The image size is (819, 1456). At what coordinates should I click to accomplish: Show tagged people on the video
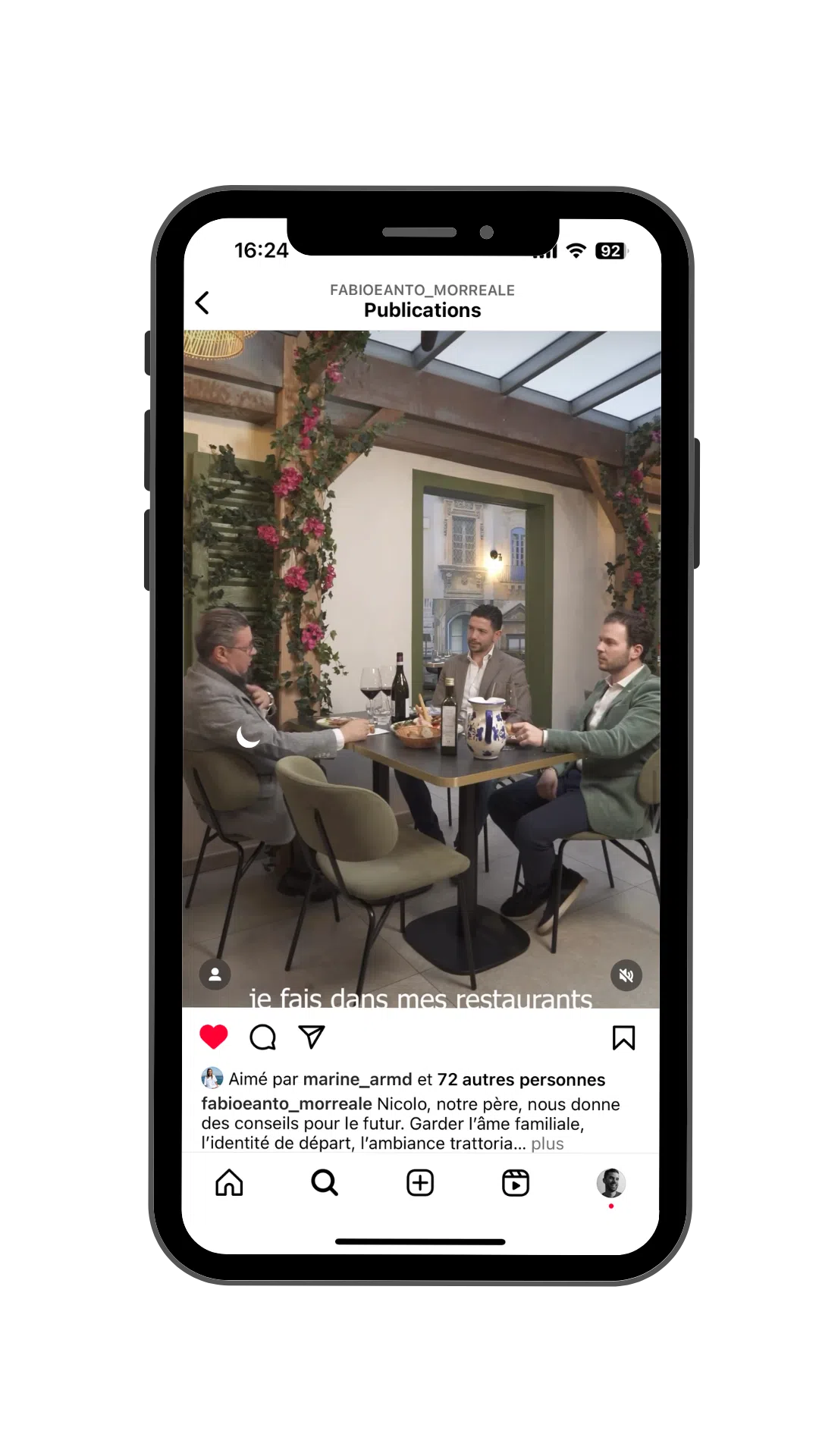click(x=215, y=974)
